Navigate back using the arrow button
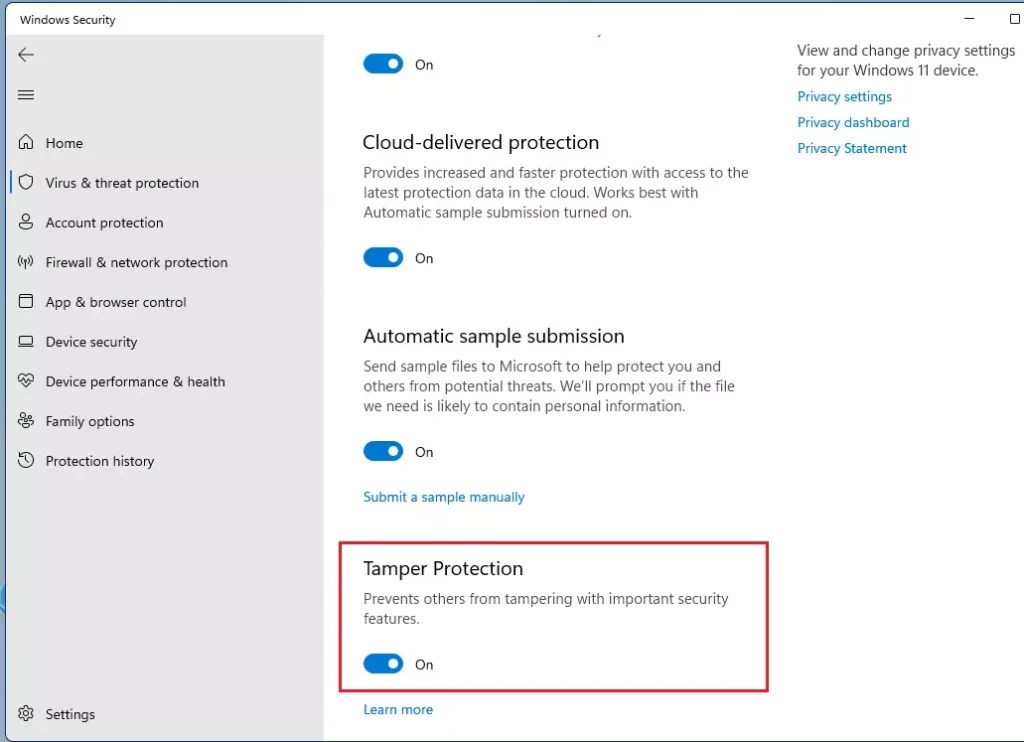The height and width of the screenshot is (742, 1024). 26,55
